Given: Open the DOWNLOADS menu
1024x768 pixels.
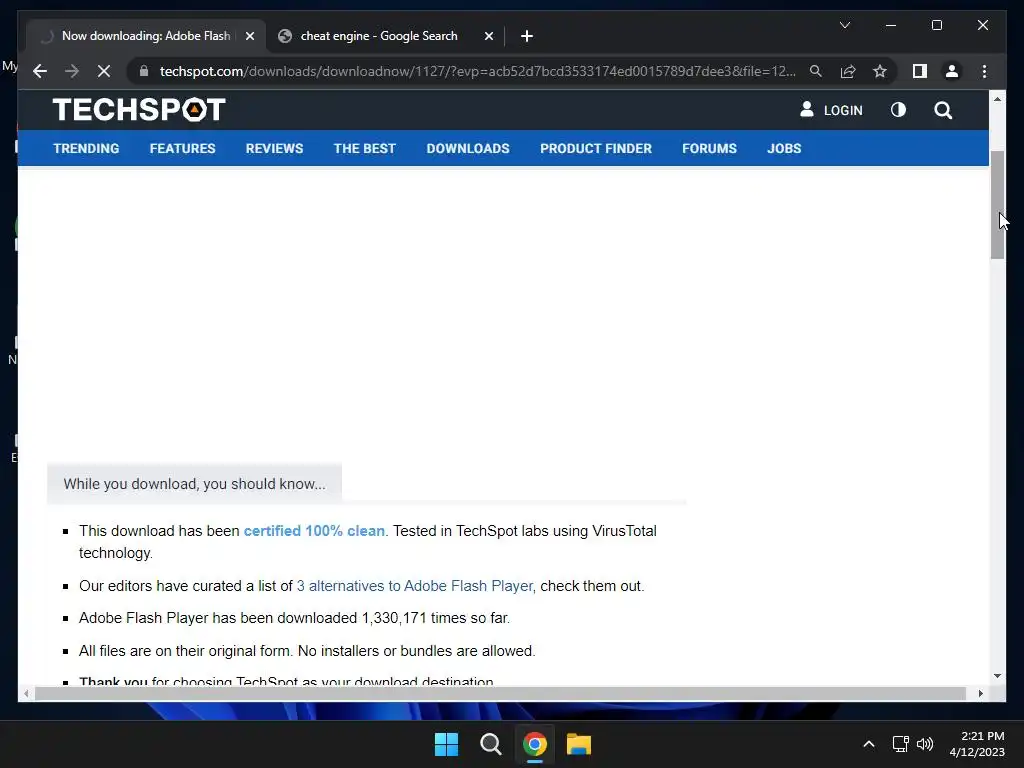Looking at the screenshot, I should 468,148.
